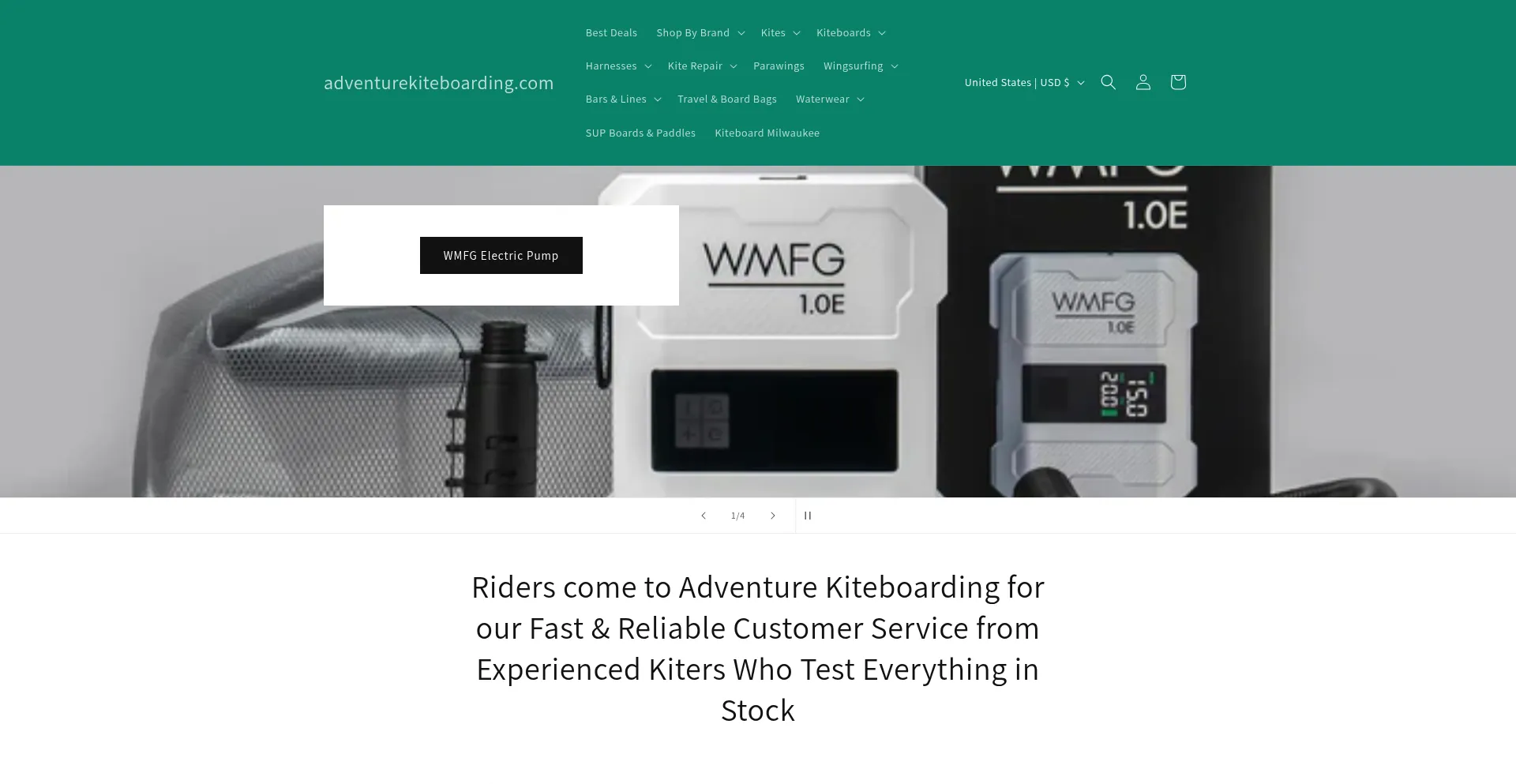1516x784 pixels.
Task: Open Travel & Board Bags page
Action: [x=727, y=99]
